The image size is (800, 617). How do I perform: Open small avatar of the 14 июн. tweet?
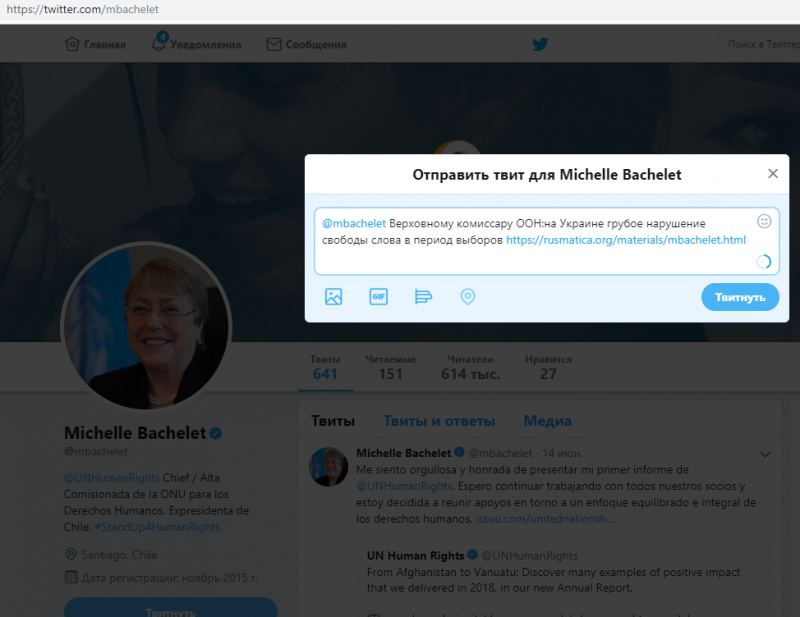click(x=329, y=466)
